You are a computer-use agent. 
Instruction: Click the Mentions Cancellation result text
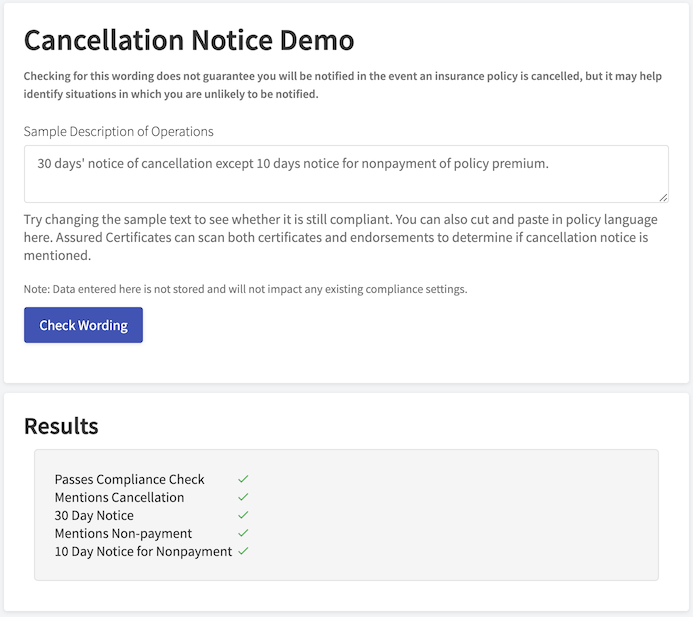coord(119,498)
